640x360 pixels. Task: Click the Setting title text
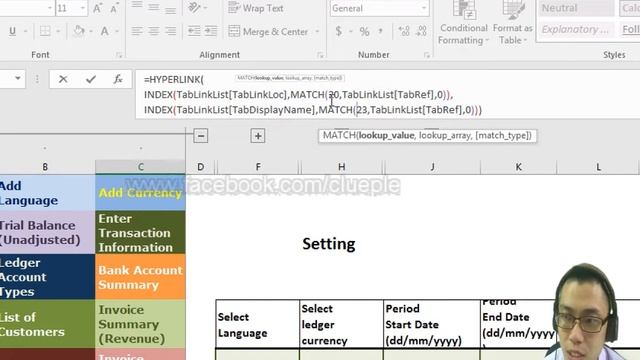pyautogui.click(x=329, y=244)
